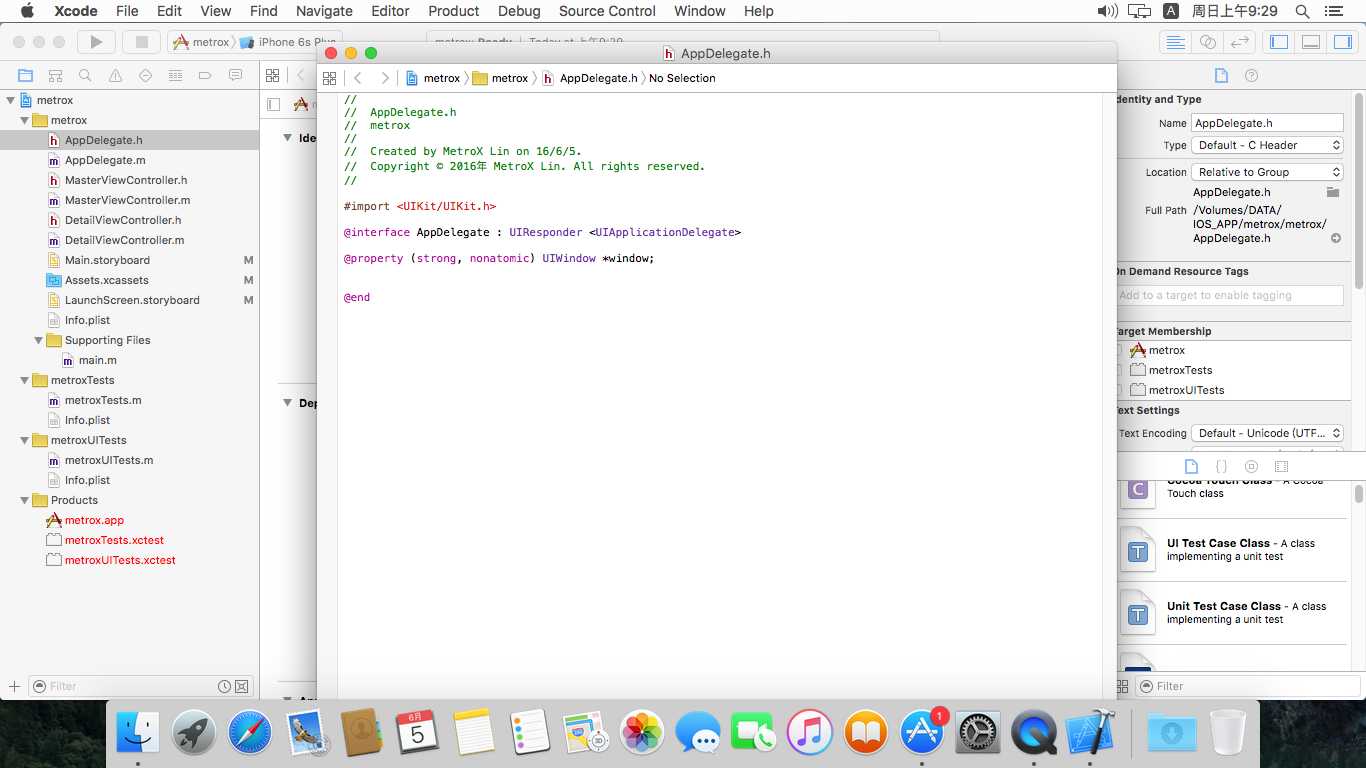This screenshot has width=1366, height=768.
Task: Open the Issue navigator warning icon
Action: pyautogui.click(x=116, y=75)
